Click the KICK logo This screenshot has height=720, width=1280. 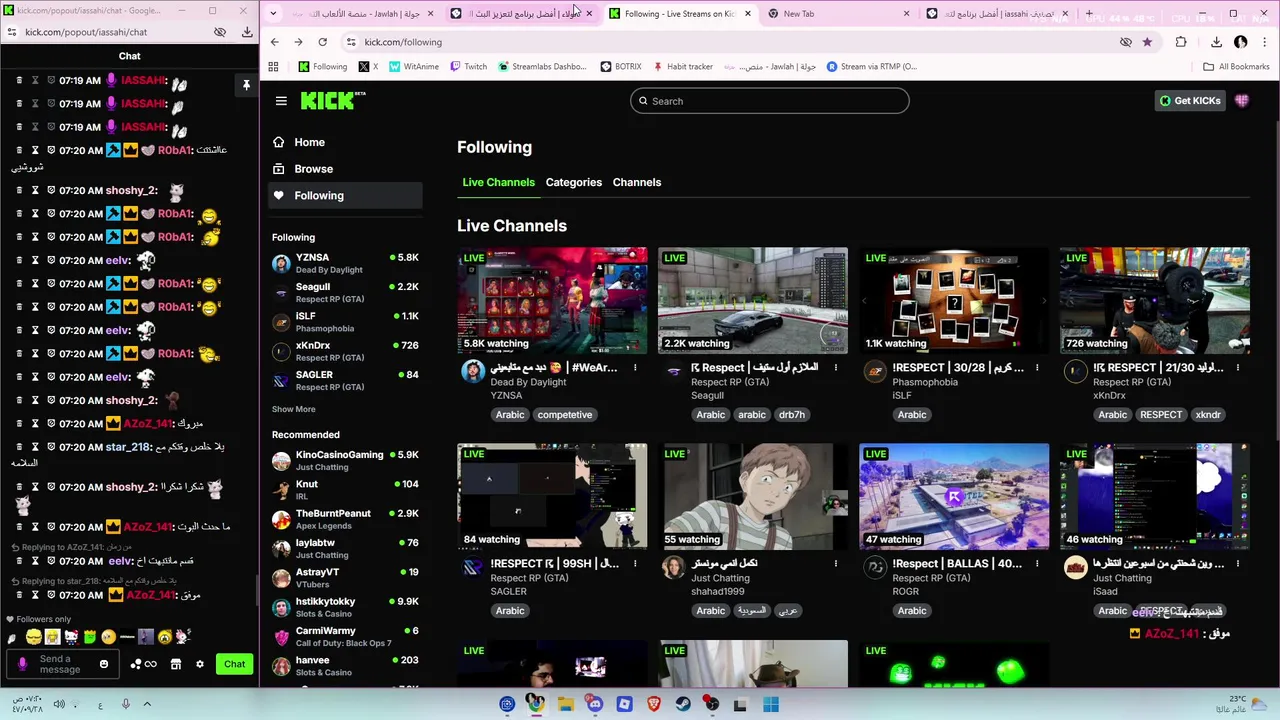[333, 100]
